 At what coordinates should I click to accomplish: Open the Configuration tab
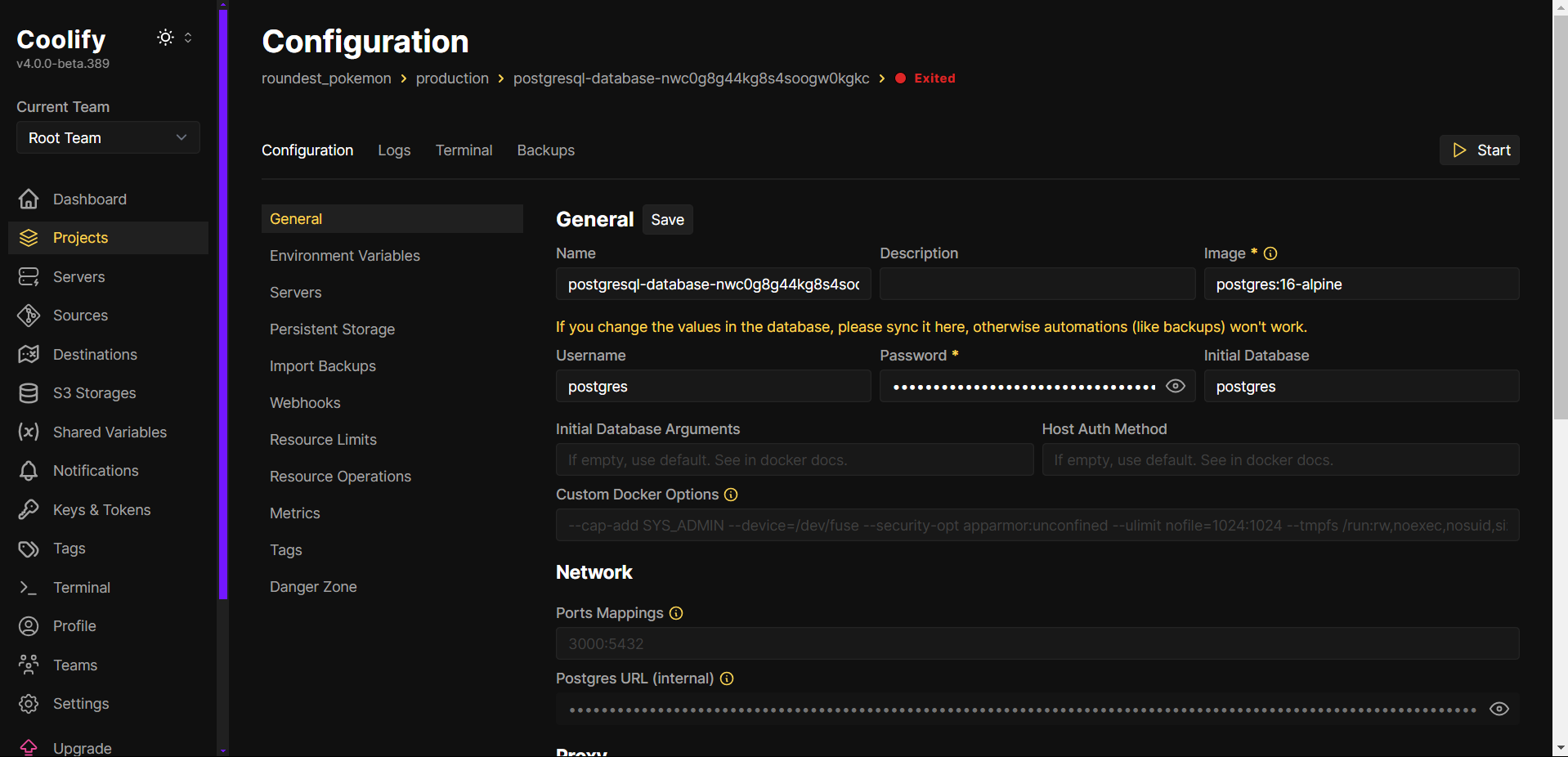307,150
